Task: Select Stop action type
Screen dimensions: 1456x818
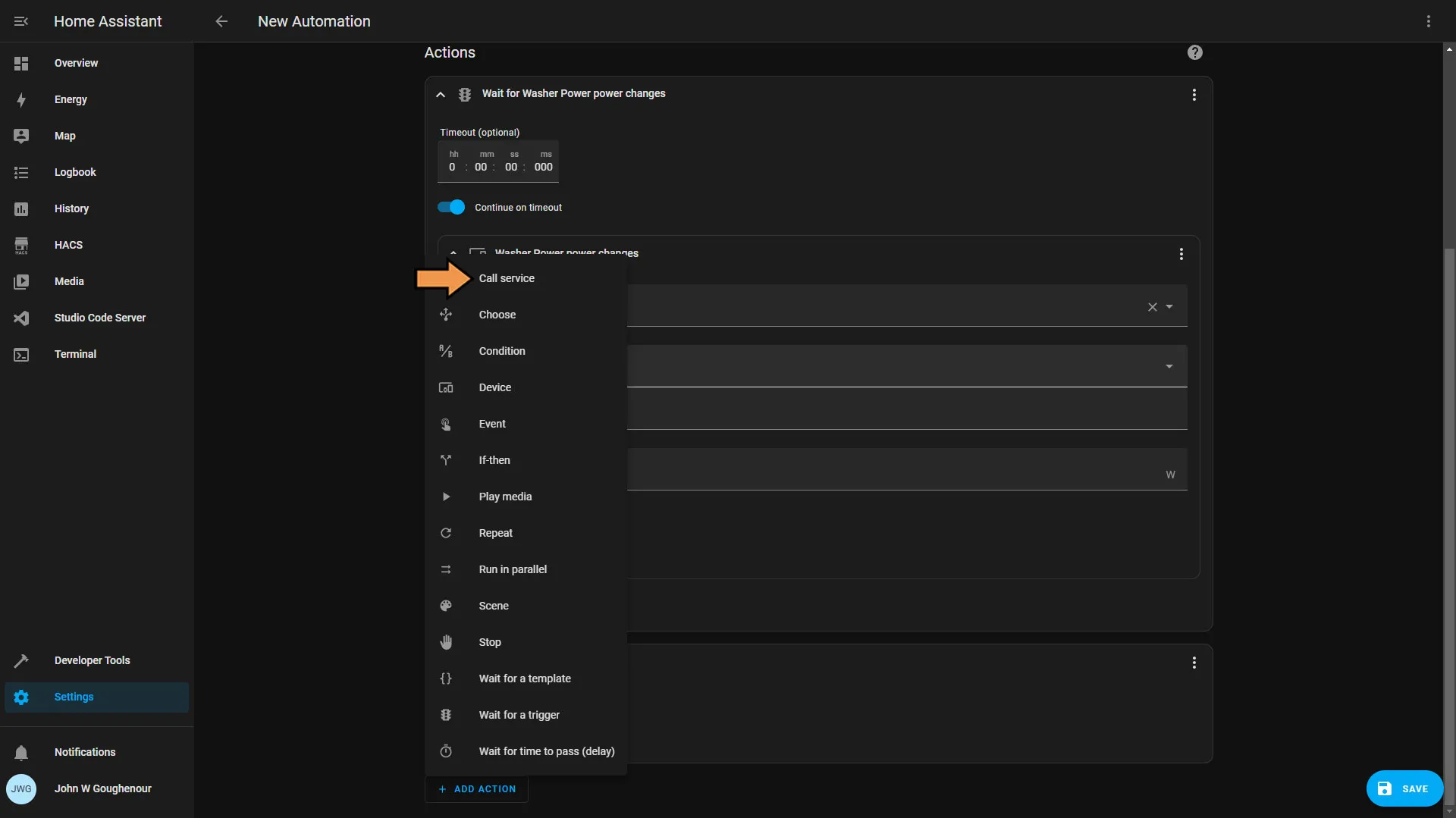Action: click(526, 642)
